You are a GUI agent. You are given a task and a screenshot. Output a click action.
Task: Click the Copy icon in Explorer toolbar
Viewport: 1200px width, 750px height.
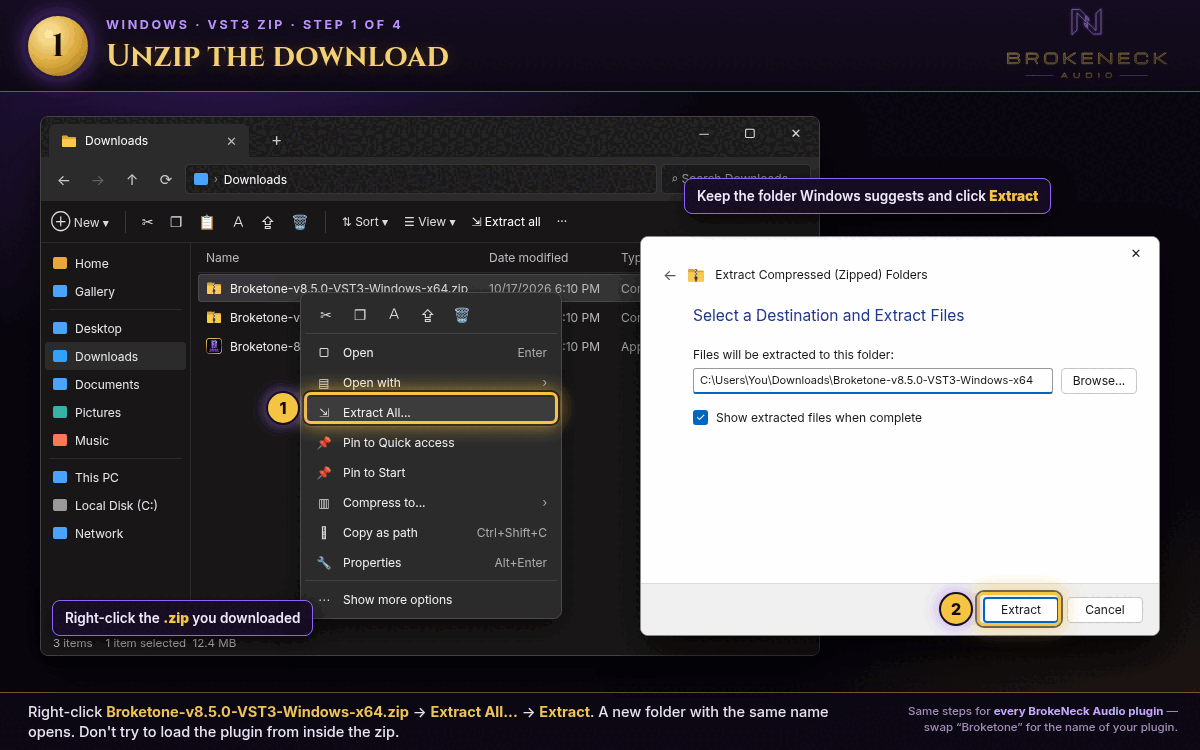pos(176,222)
